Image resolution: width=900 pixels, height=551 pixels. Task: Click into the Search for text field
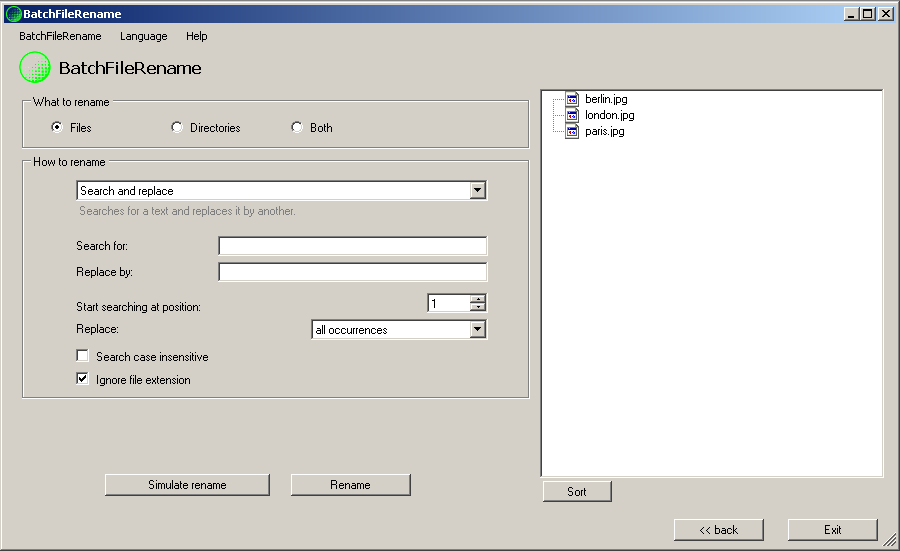[352, 246]
